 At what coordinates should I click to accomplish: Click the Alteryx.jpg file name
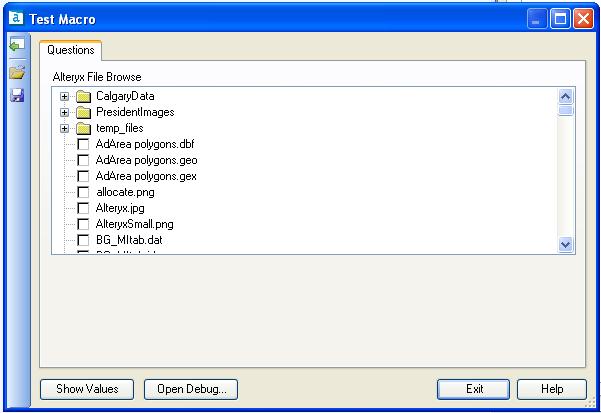120,208
